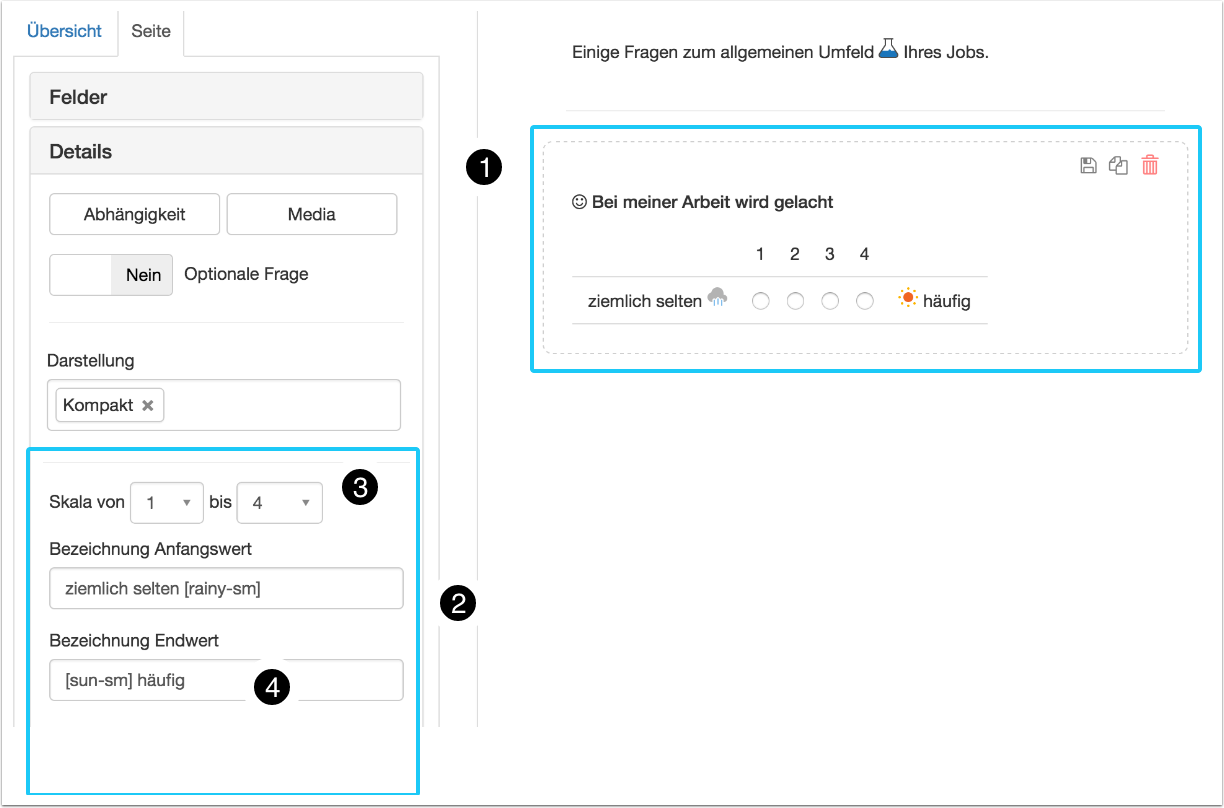This screenshot has width=1224, height=808.
Task: Select radio button for rating 1
Action: click(761, 301)
